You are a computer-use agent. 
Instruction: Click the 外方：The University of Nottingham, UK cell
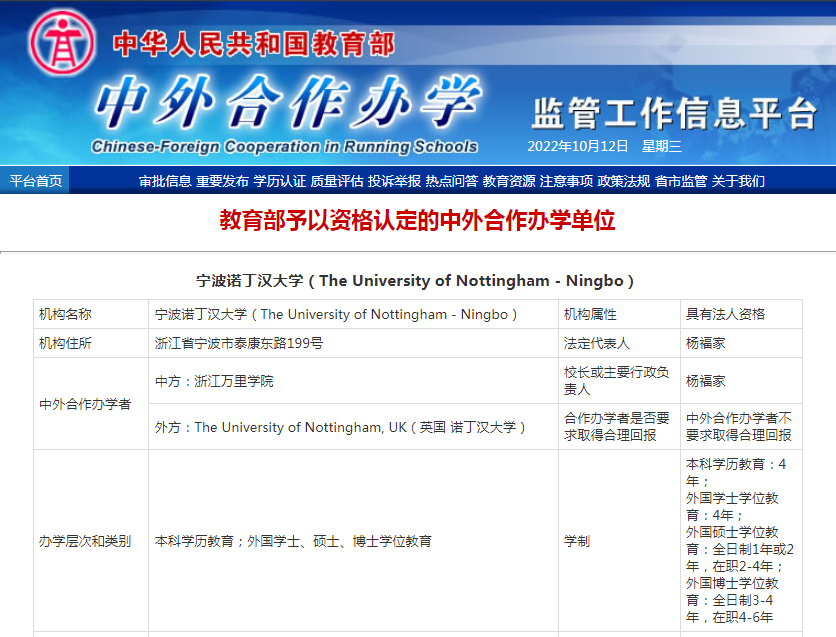(x=353, y=427)
